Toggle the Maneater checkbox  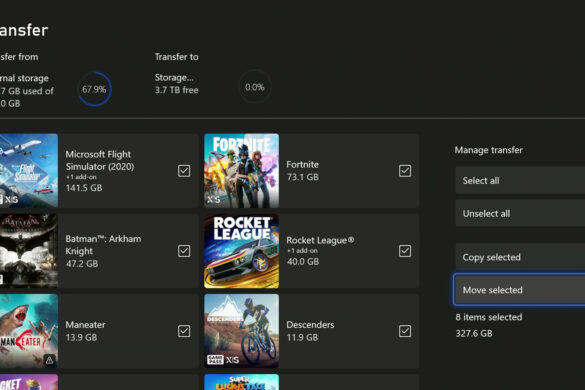pos(184,331)
